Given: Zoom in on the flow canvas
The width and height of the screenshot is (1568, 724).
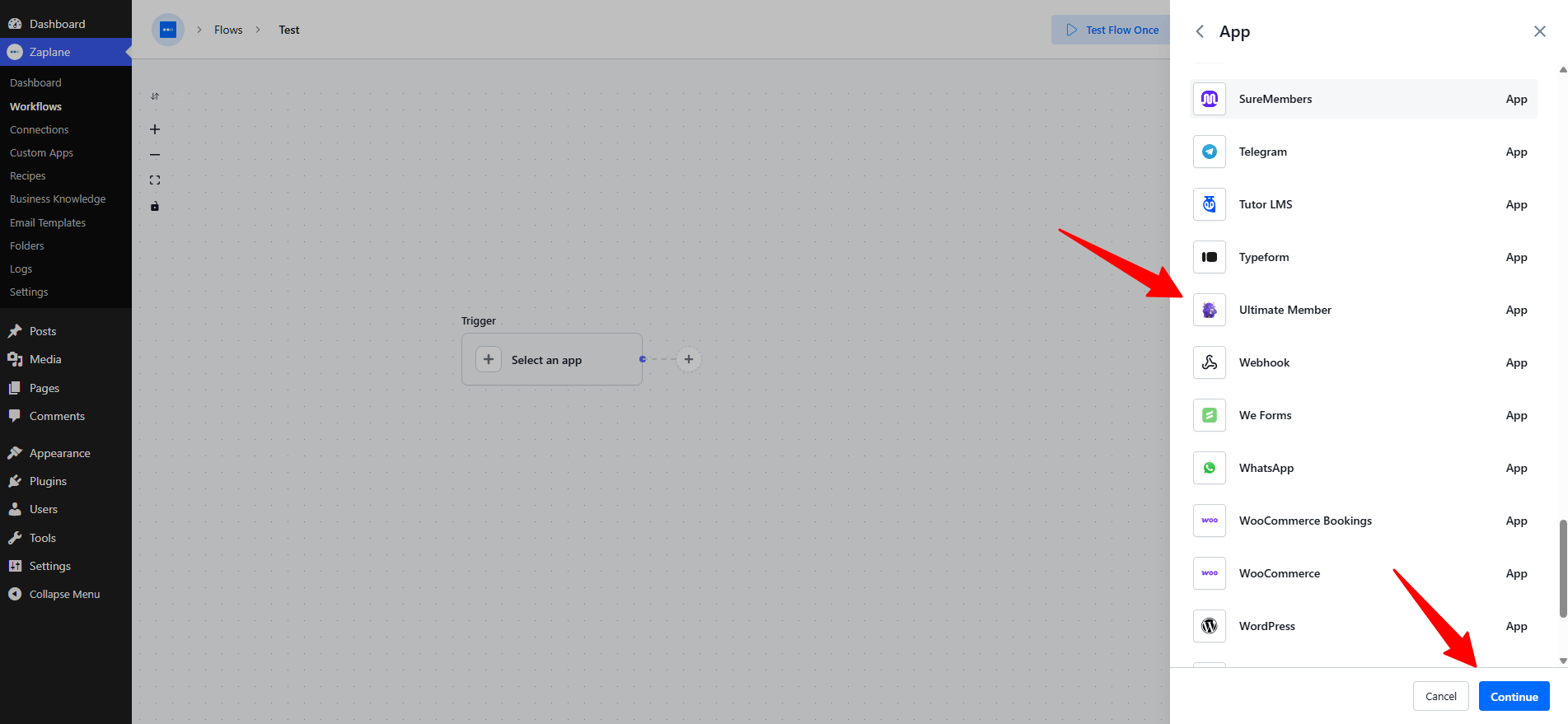Looking at the screenshot, I should tap(155, 129).
